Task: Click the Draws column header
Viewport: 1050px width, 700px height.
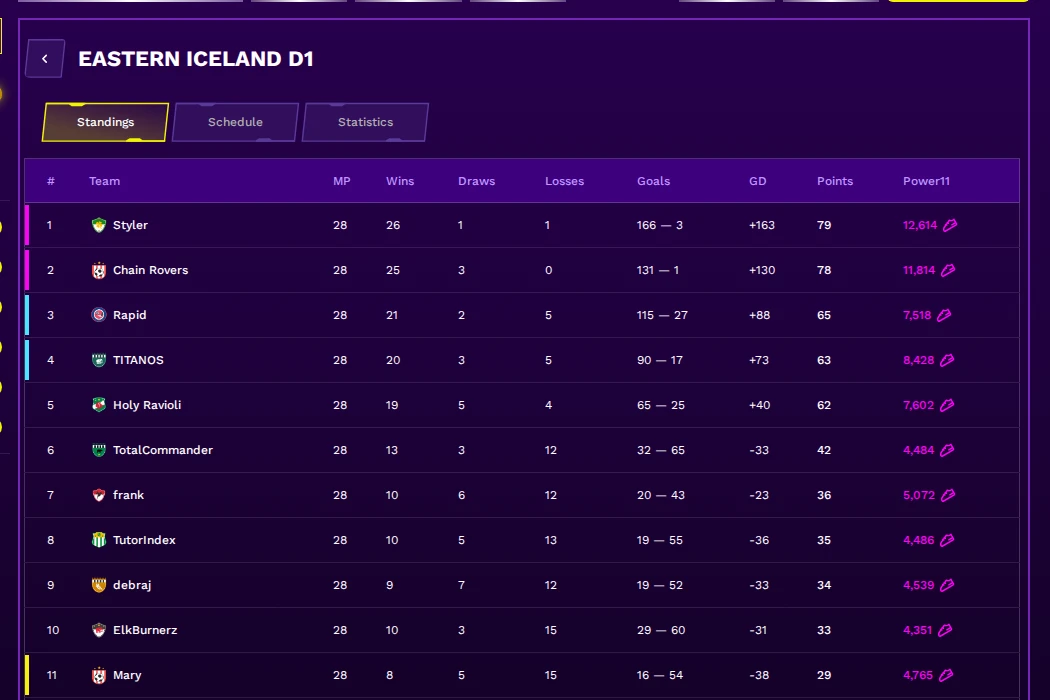Action: tap(476, 181)
